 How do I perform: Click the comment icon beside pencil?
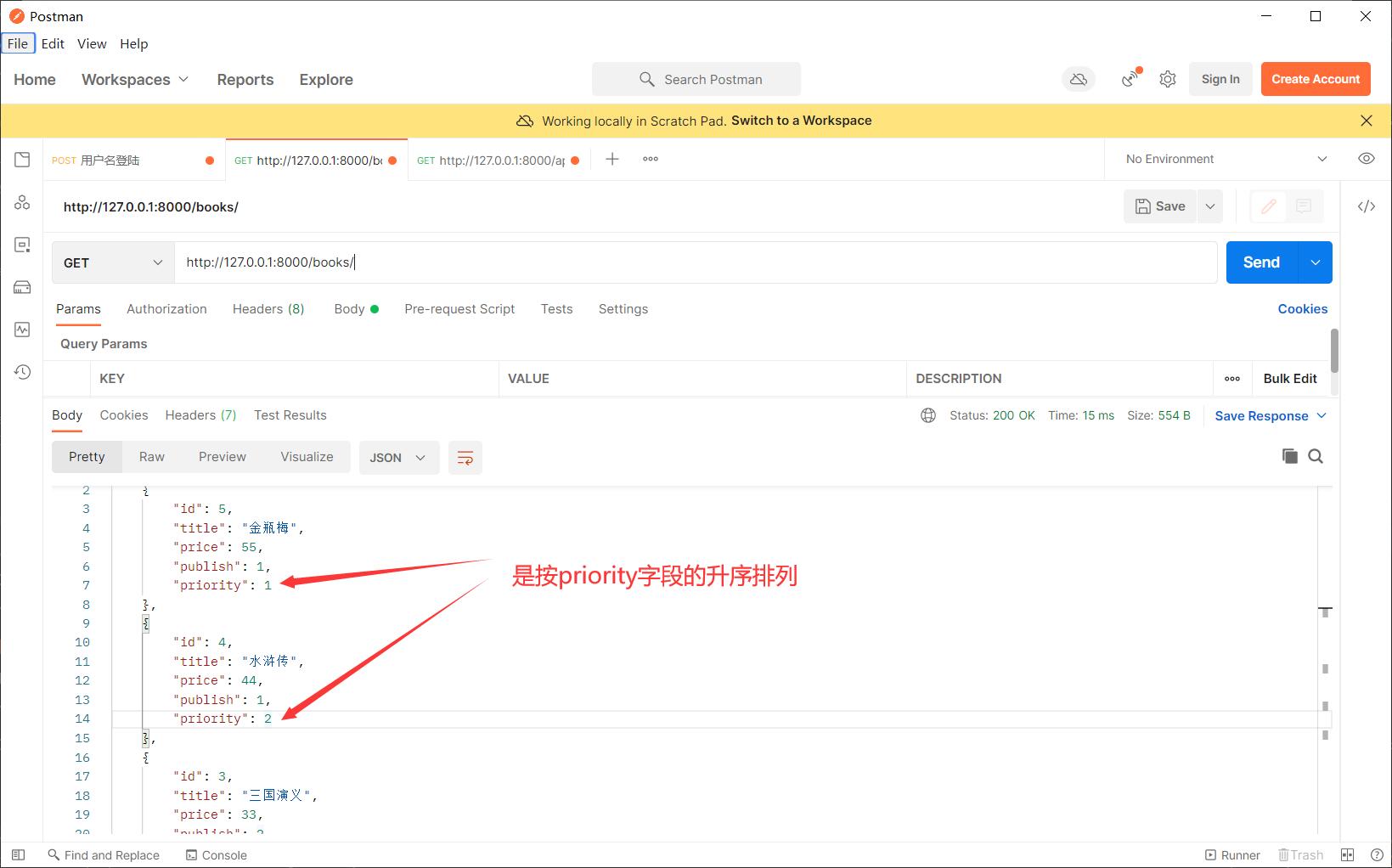pos(1304,206)
